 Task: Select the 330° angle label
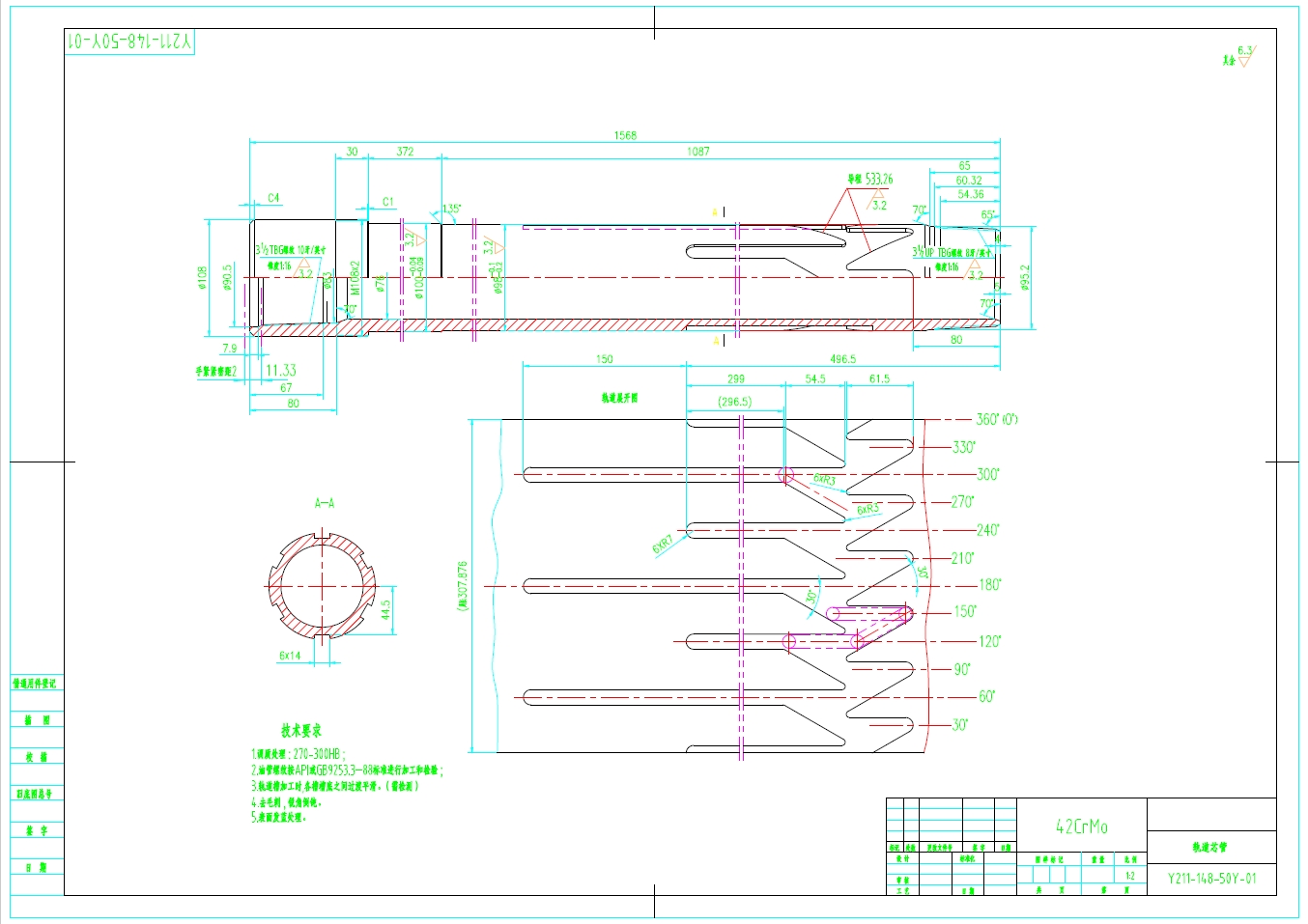[x=963, y=447]
